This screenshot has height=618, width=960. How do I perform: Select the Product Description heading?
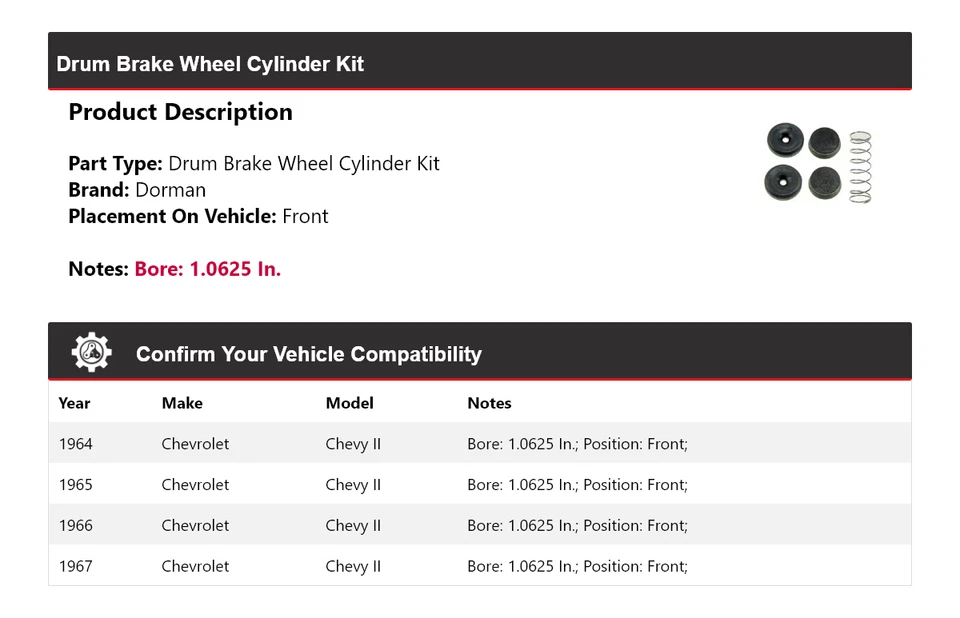coord(180,112)
